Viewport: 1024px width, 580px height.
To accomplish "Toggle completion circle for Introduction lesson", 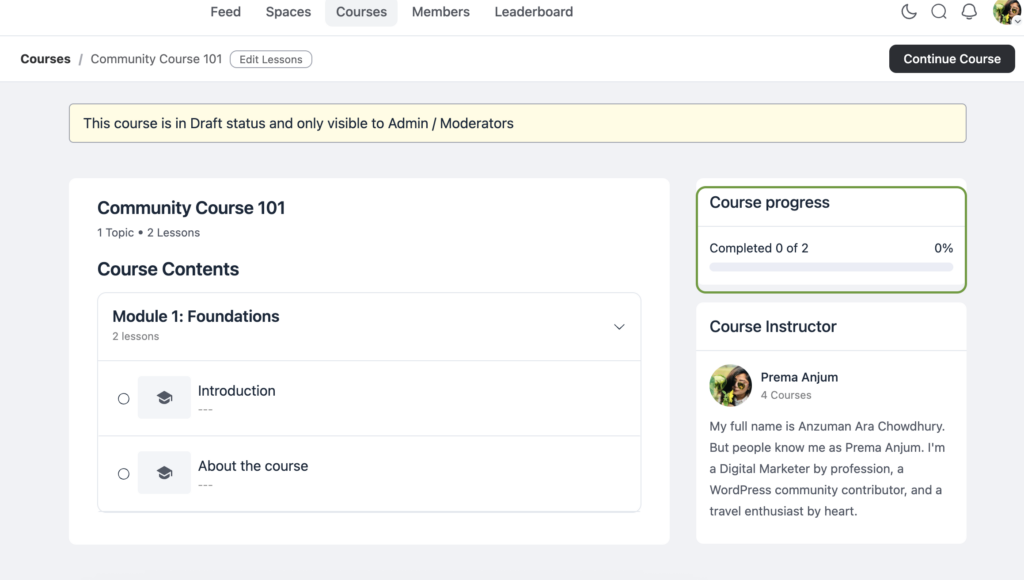I will pyautogui.click(x=123, y=398).
